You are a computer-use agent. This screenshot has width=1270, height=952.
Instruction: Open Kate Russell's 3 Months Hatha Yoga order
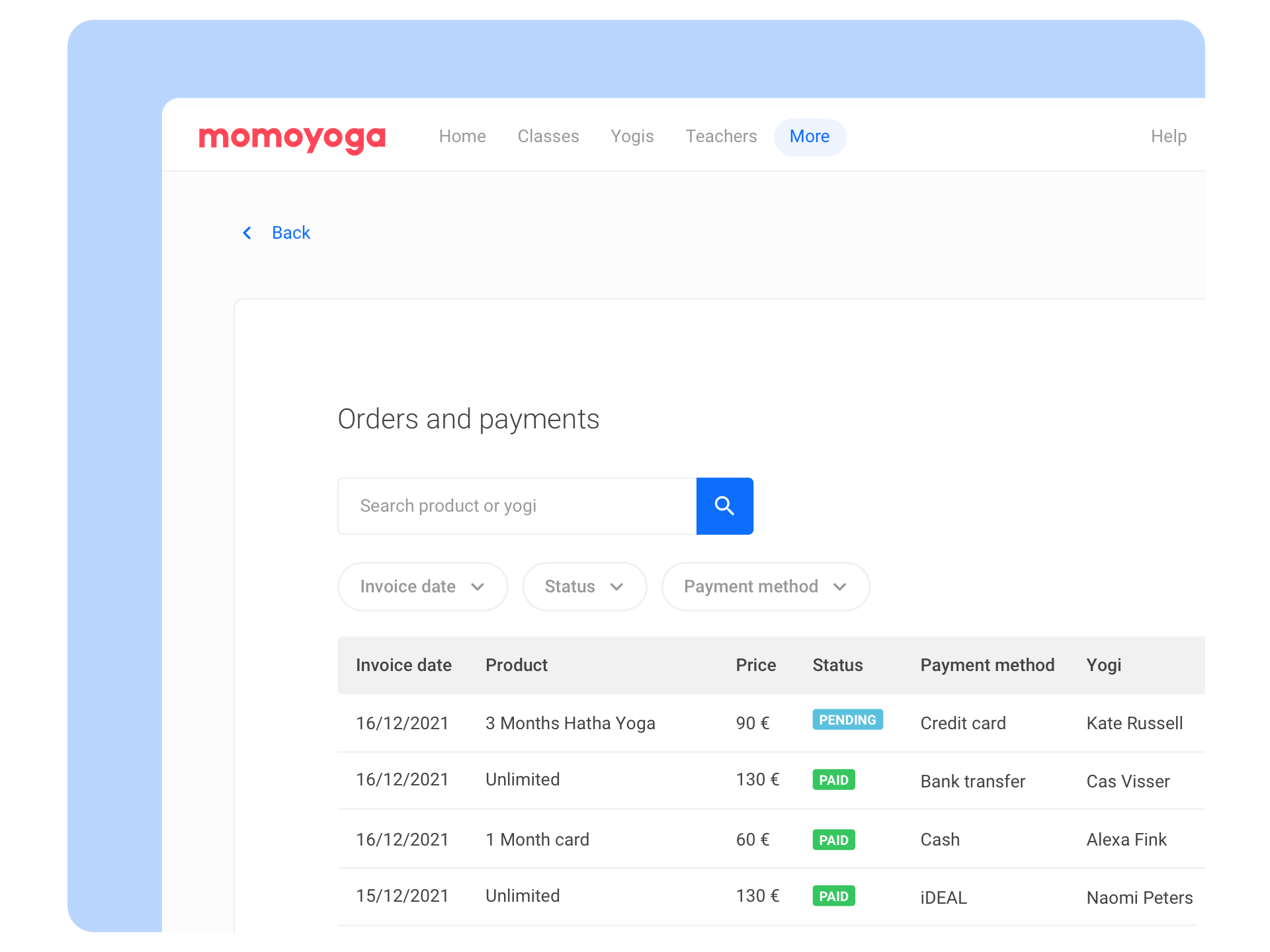pos(570,723)
